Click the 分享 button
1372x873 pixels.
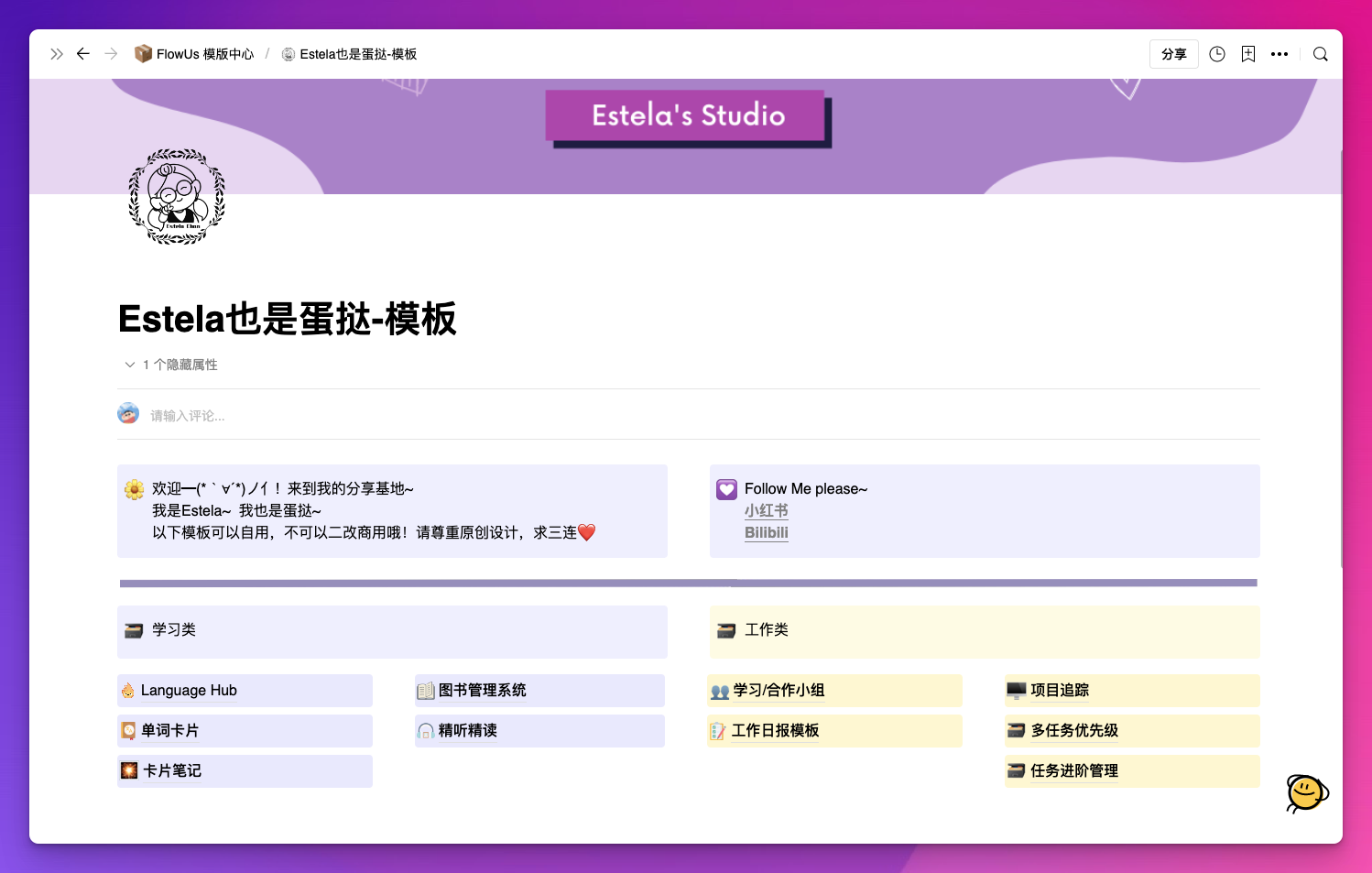pos(1173,54)
